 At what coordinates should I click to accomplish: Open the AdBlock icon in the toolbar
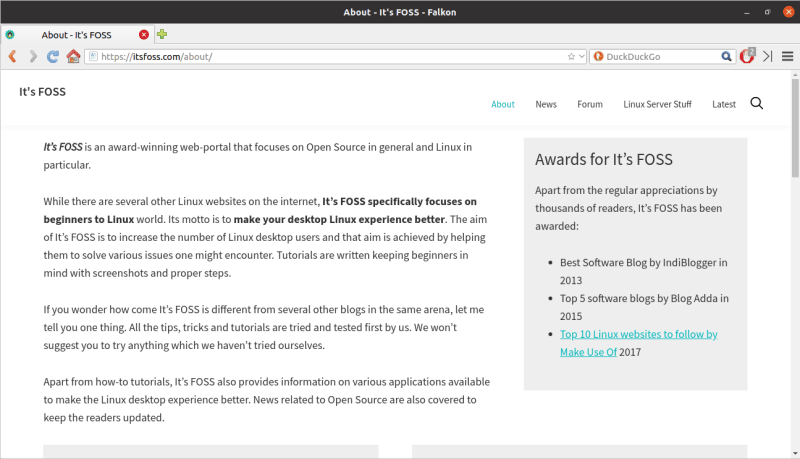746,57
